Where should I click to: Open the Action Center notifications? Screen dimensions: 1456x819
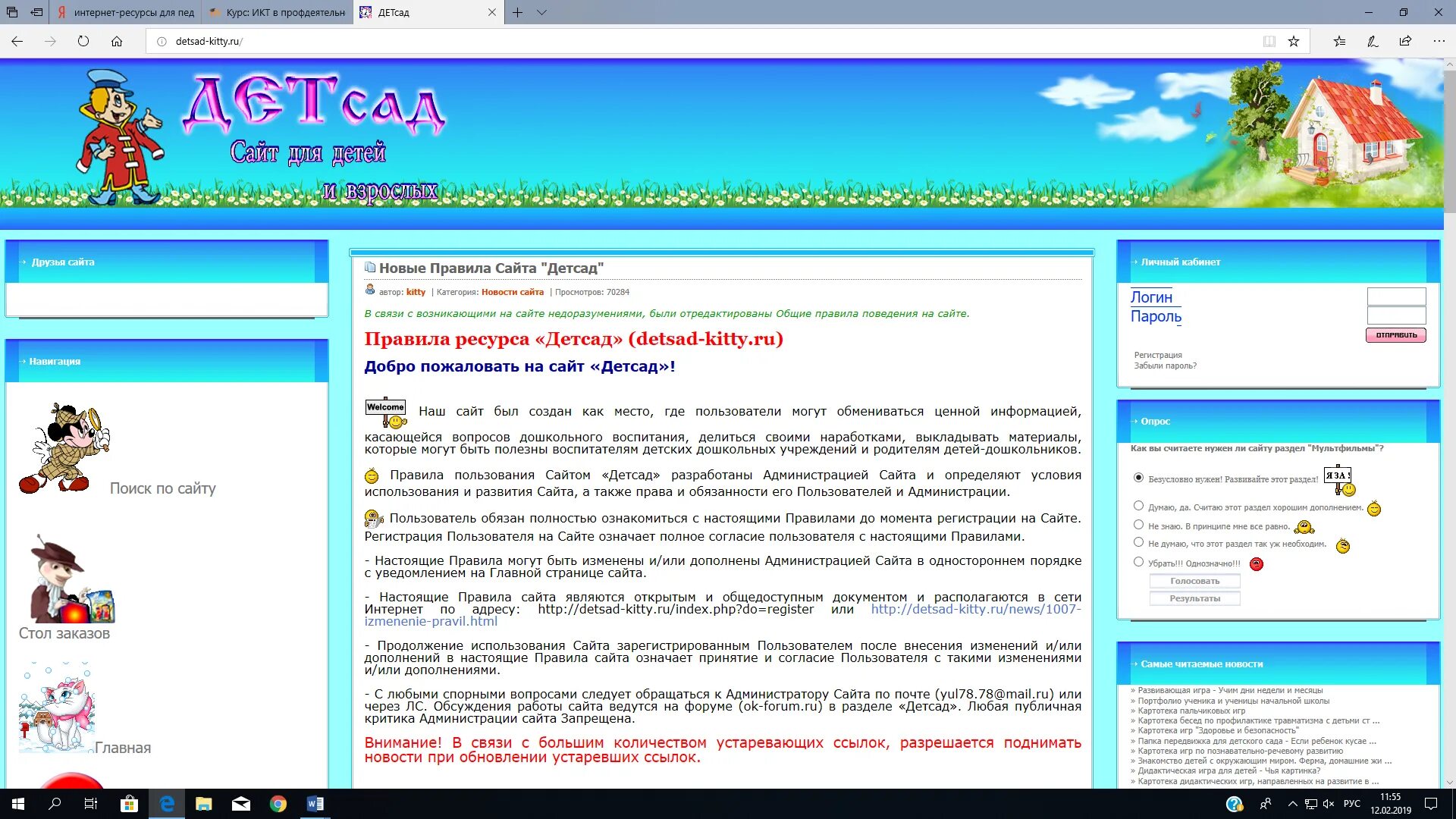click(x=1431, y=804)
